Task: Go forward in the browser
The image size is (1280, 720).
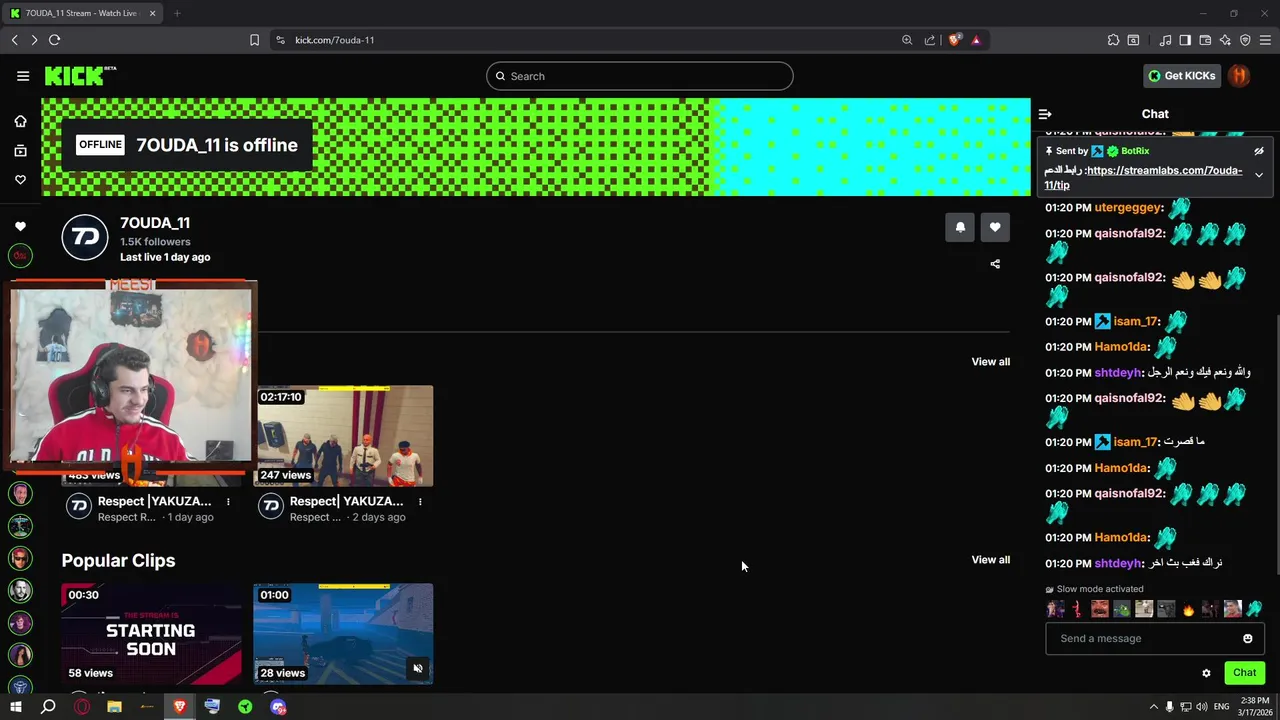Action: pos(34,40)
